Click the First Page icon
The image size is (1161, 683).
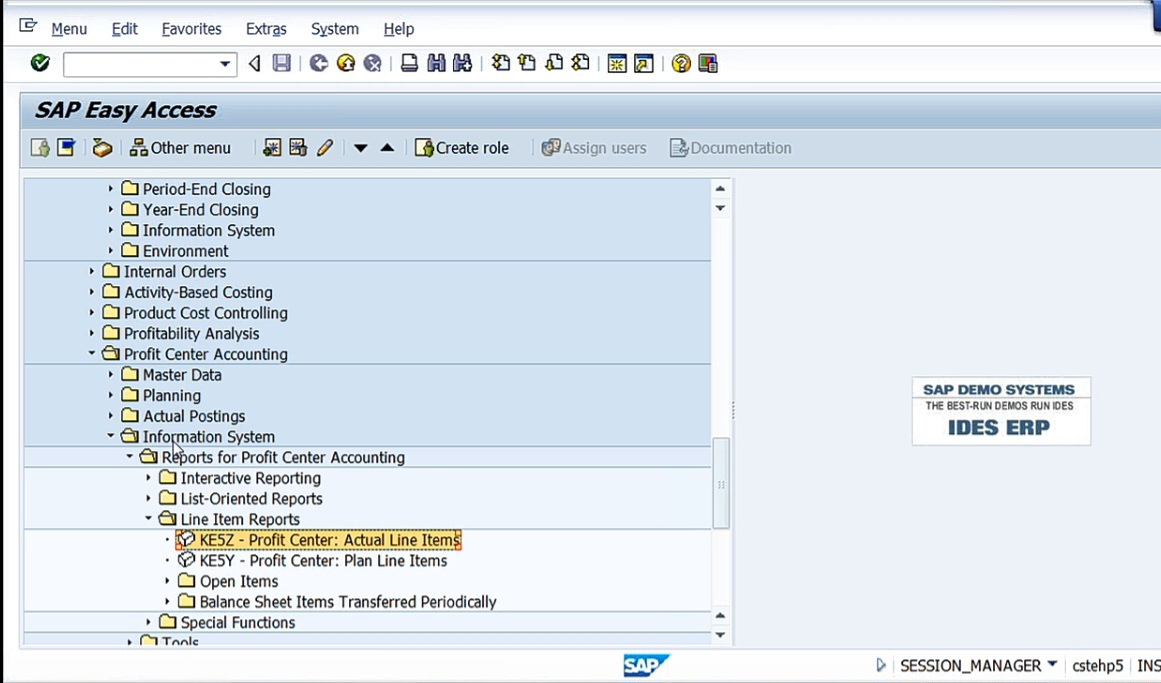pos(501,64)
